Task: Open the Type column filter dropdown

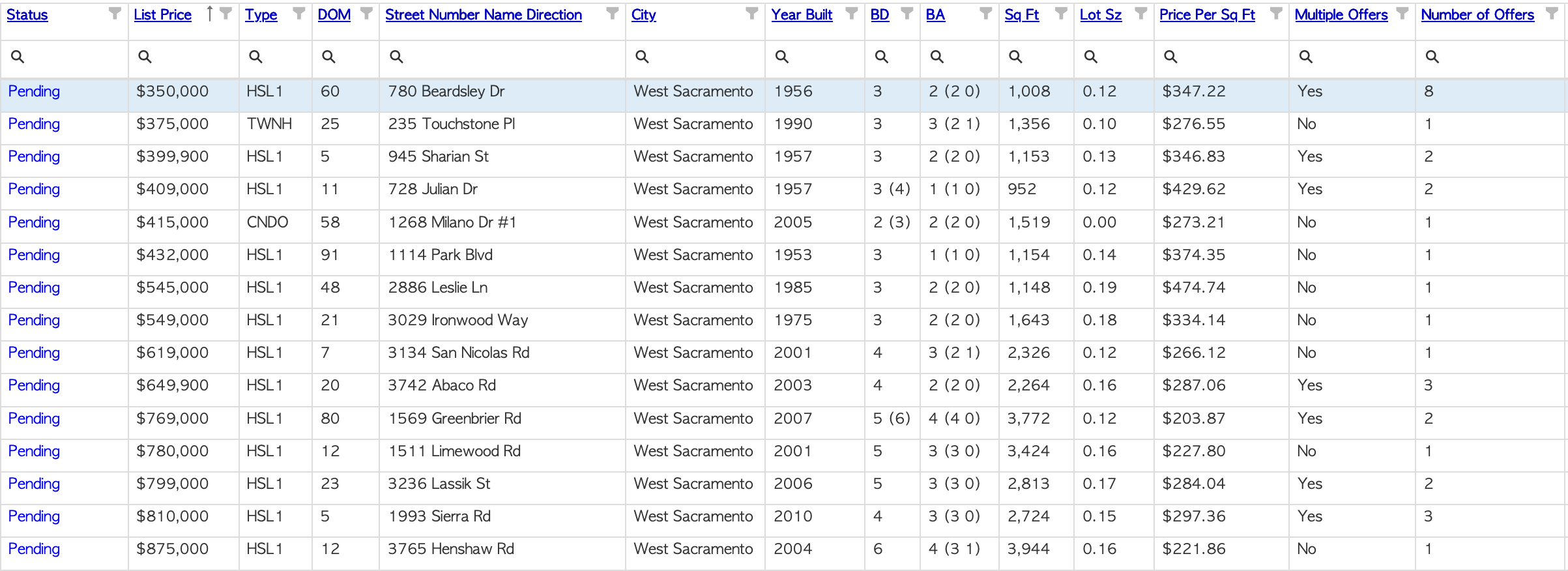Action: coord(299,14)
